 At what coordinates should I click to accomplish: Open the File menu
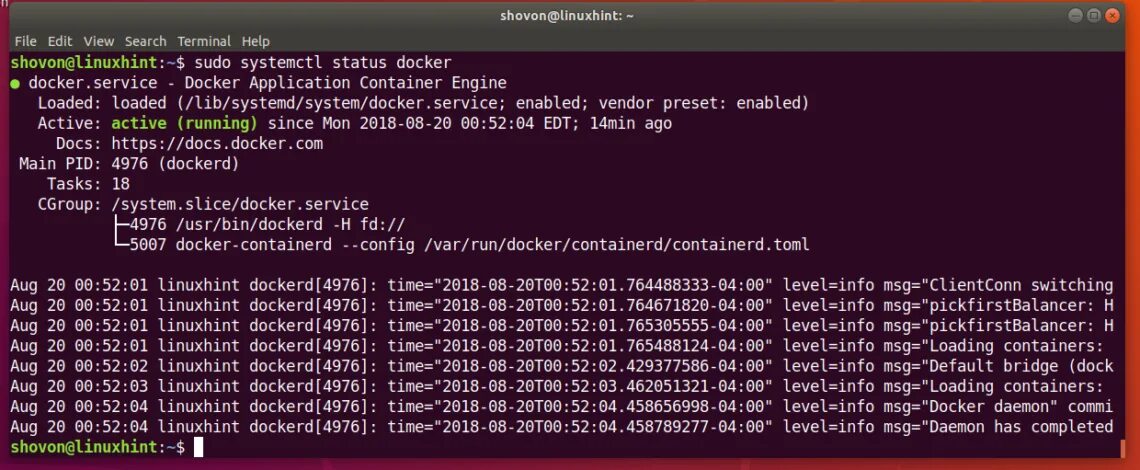(x=25, y=41)
